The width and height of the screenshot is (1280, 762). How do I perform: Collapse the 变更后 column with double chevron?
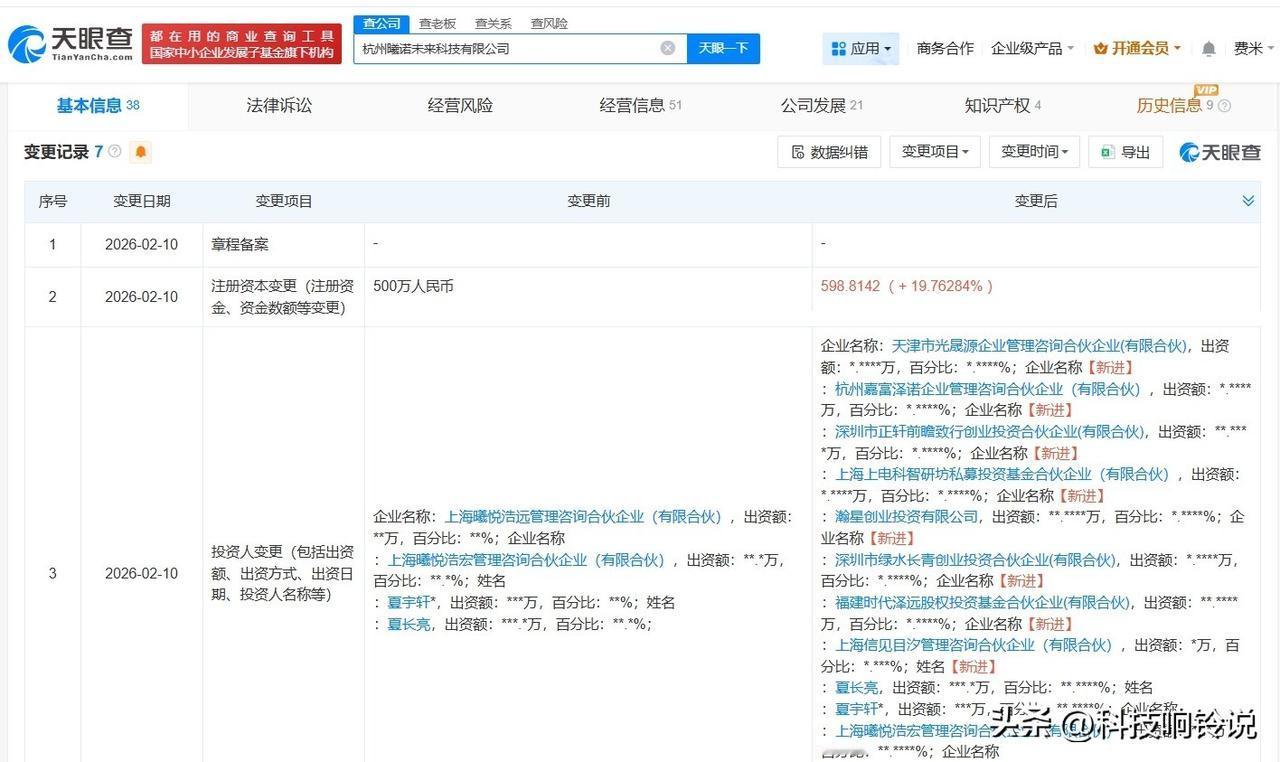point(1247,200)
